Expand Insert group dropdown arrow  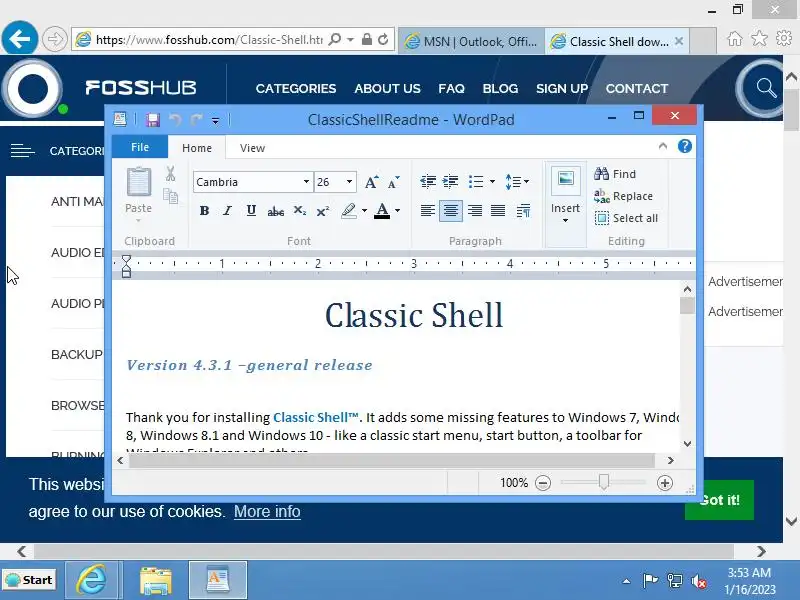[565, 220]
